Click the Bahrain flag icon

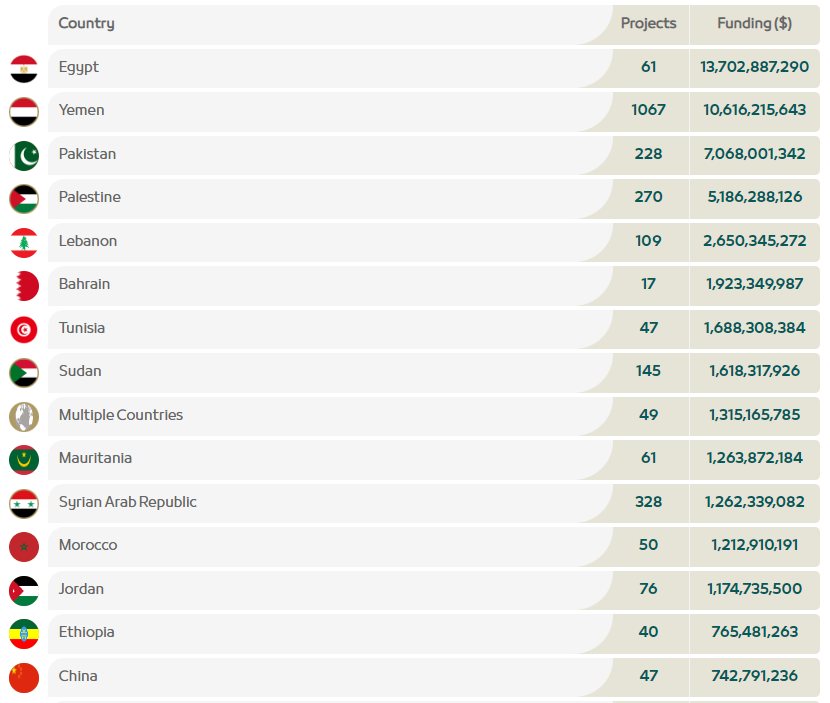(24, 286)
